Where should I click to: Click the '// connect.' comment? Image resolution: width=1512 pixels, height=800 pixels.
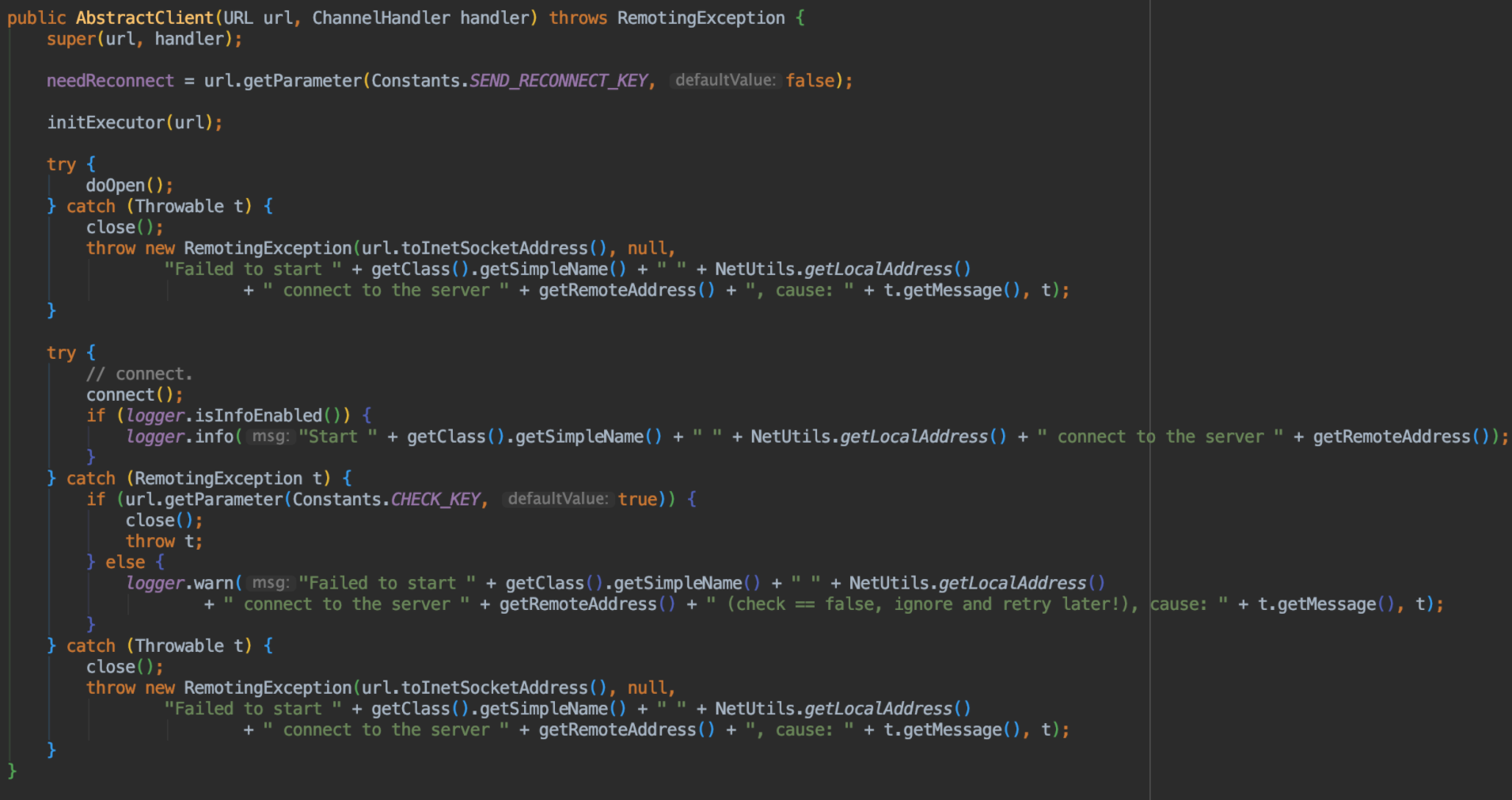point(139,374)
